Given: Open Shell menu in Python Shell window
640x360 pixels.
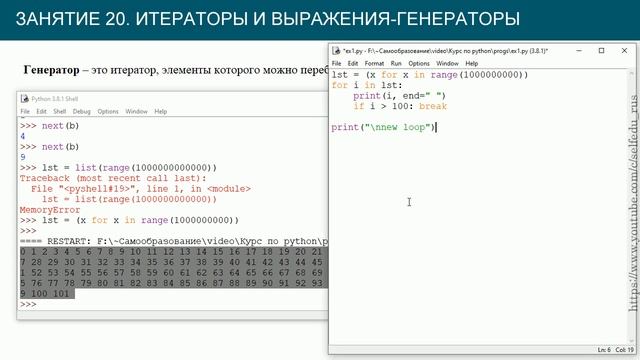Looking at the screenshot, I should pyautogui.click(x=59, y=111).
